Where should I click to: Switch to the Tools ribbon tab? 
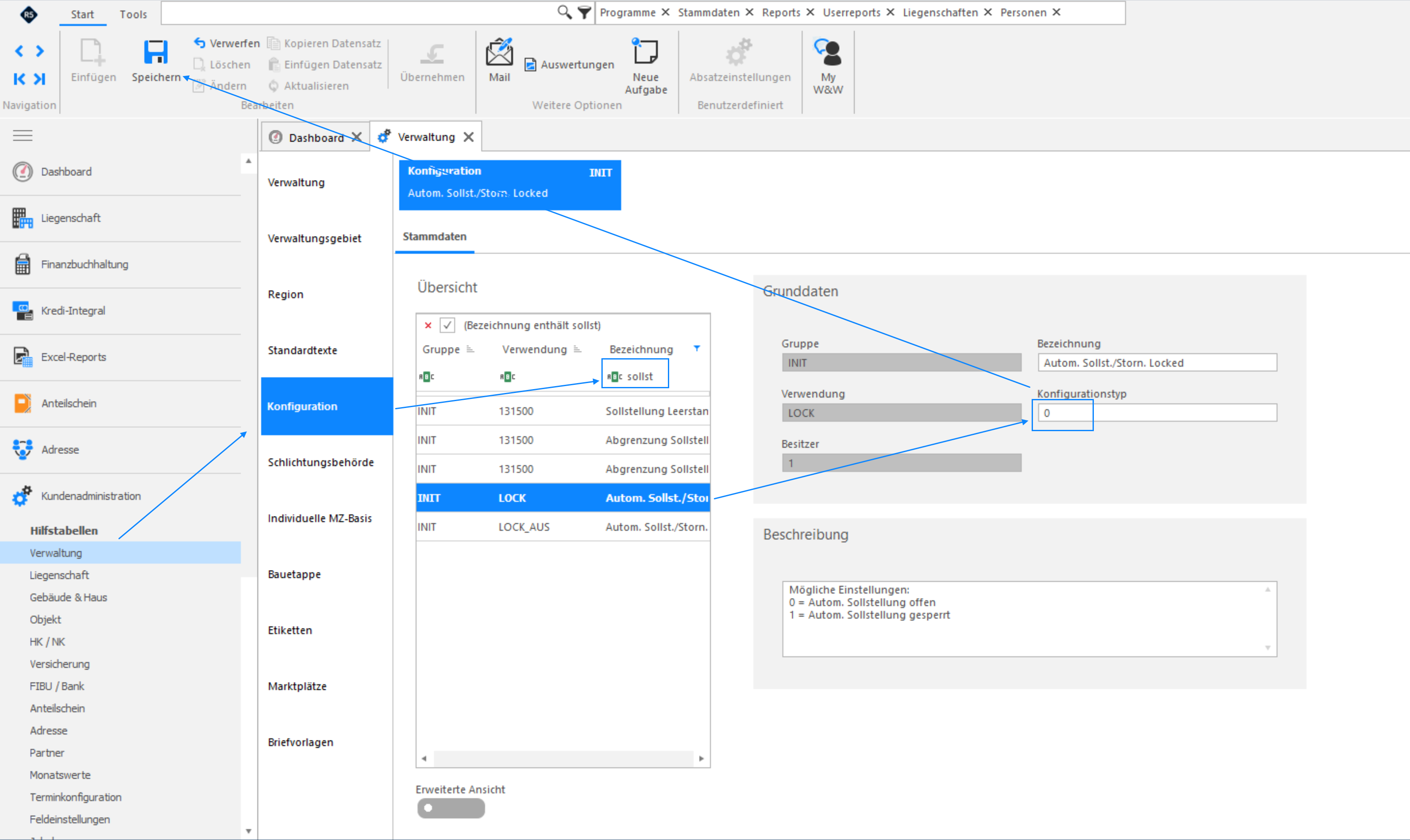(x=133, y=14)
